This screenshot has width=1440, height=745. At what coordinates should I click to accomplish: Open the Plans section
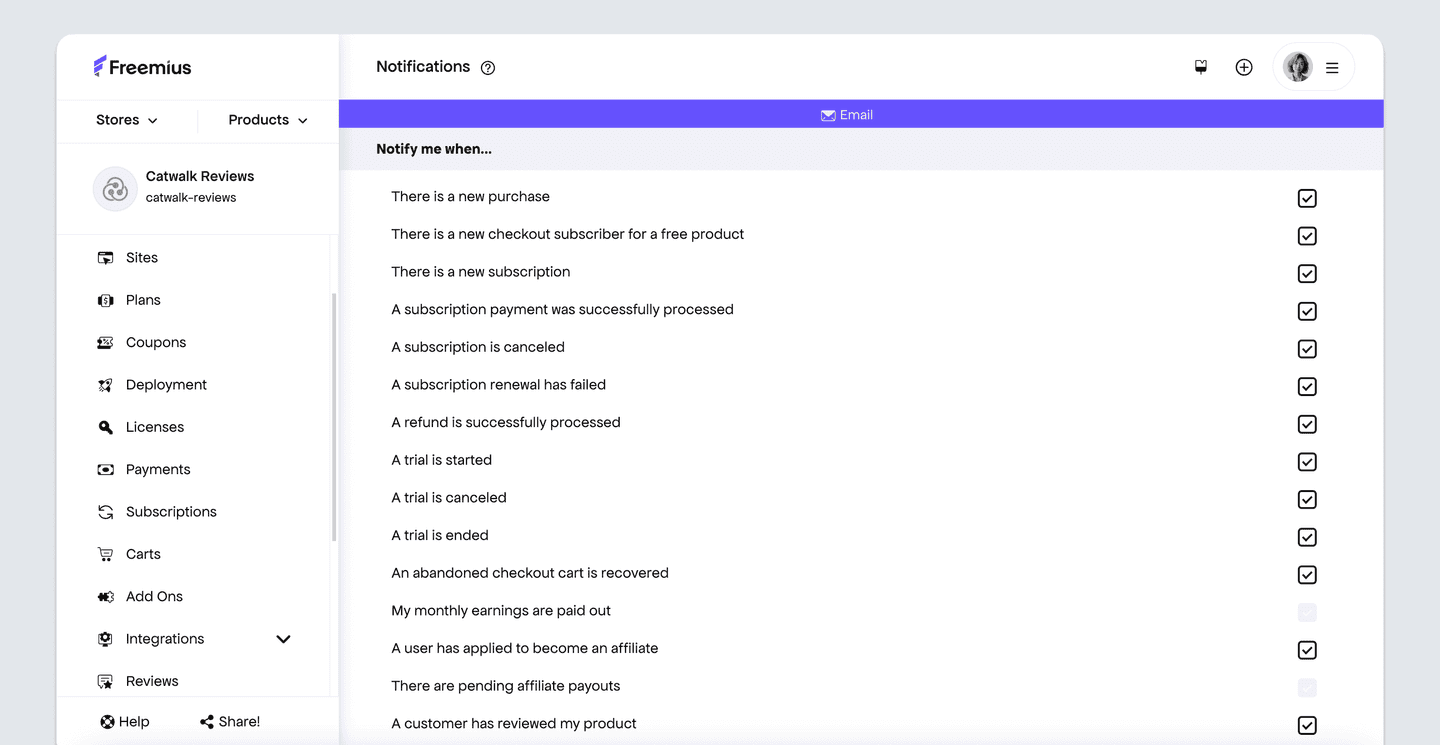142,299
